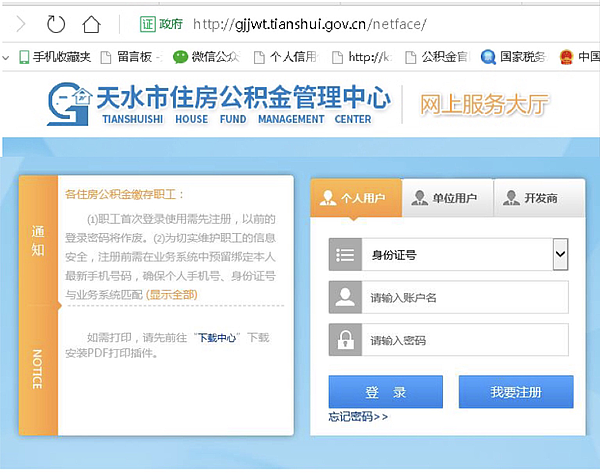The height and width of the screenshot is (473, 600).
Task: Open 手机收藏夹 bookmark
Action: [55, 57]
